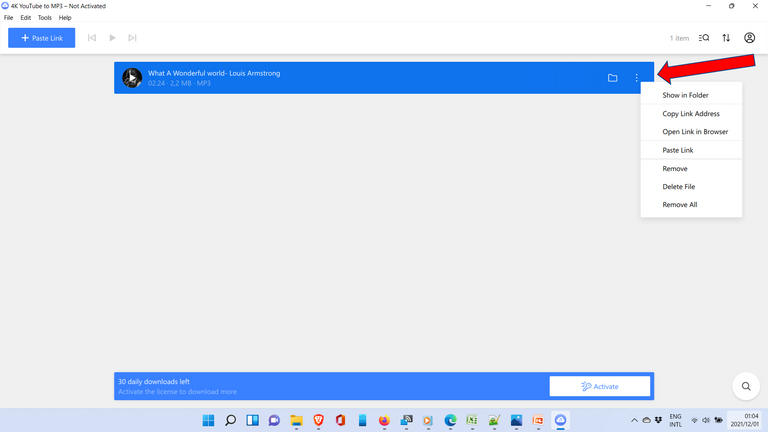Open the volume tray icon
768x432 pixels.
click(x=706, y=420)
